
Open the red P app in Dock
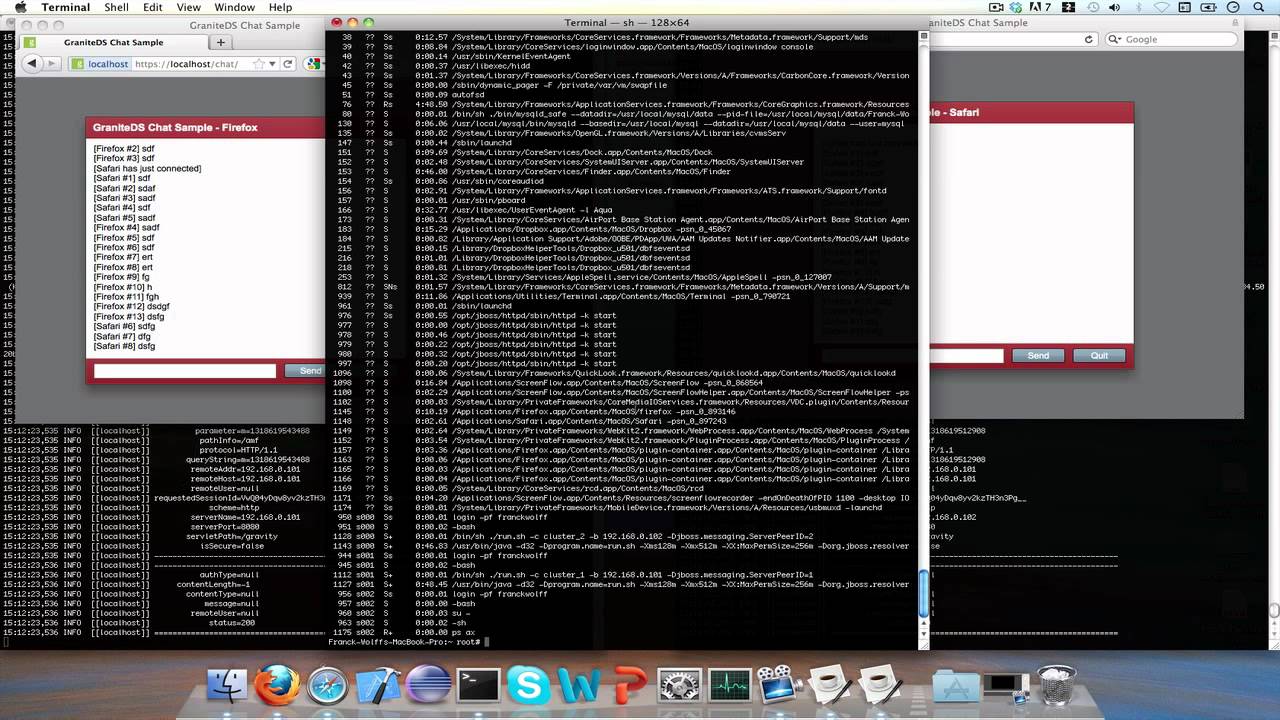point(629,686)
